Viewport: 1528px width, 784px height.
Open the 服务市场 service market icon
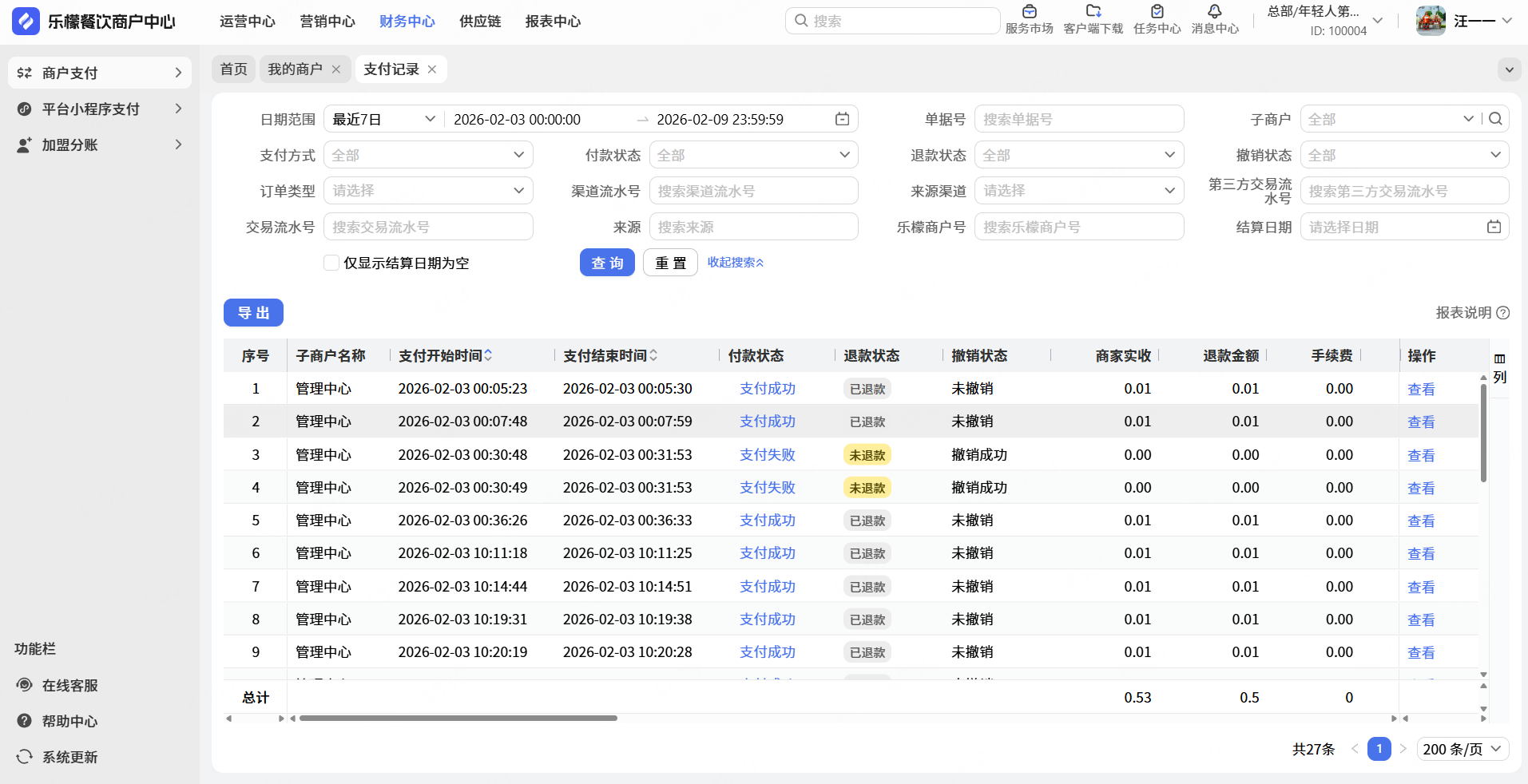pyautogui.click(x=1029, y=12)
